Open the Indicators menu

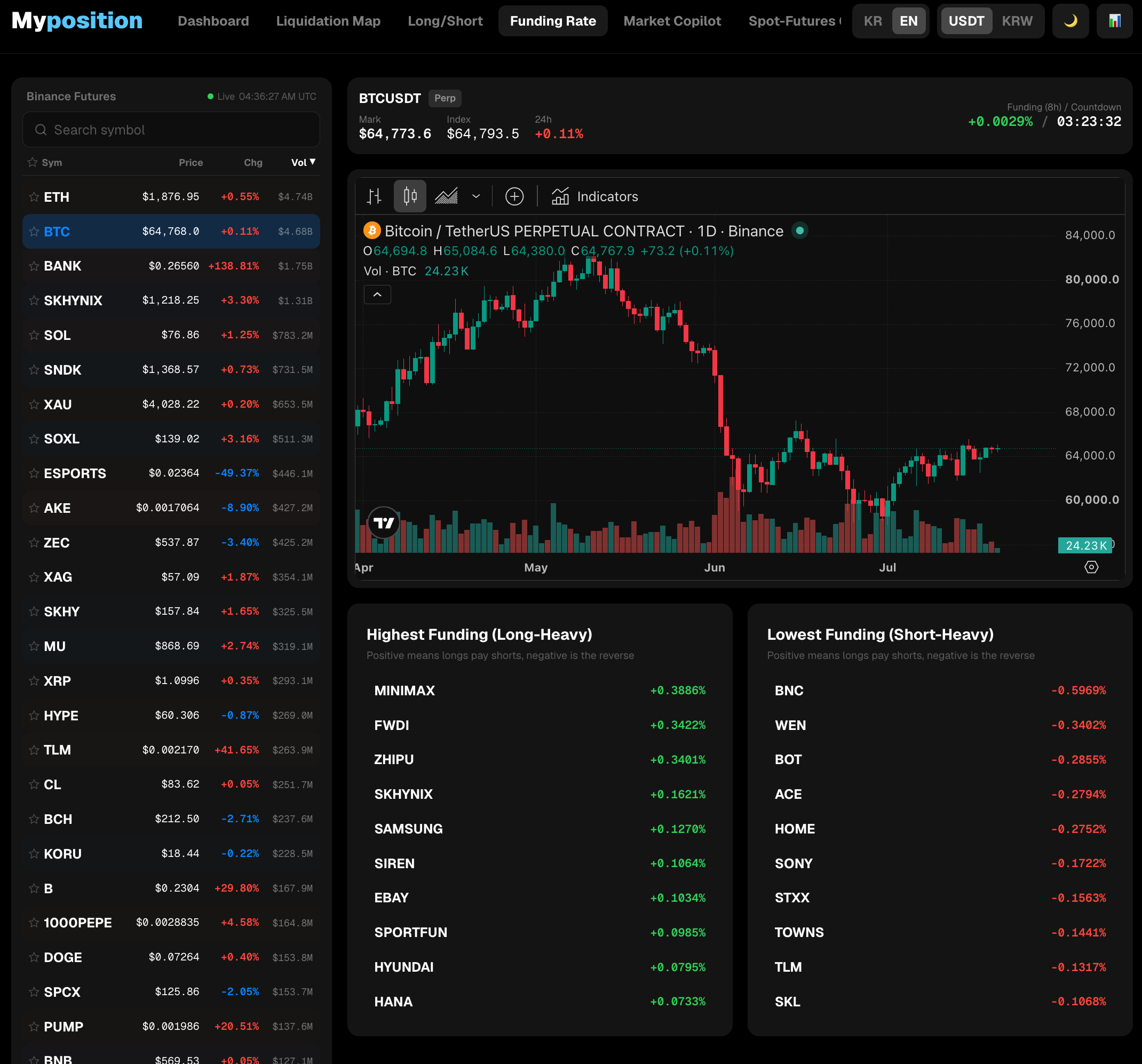(594, 196)
